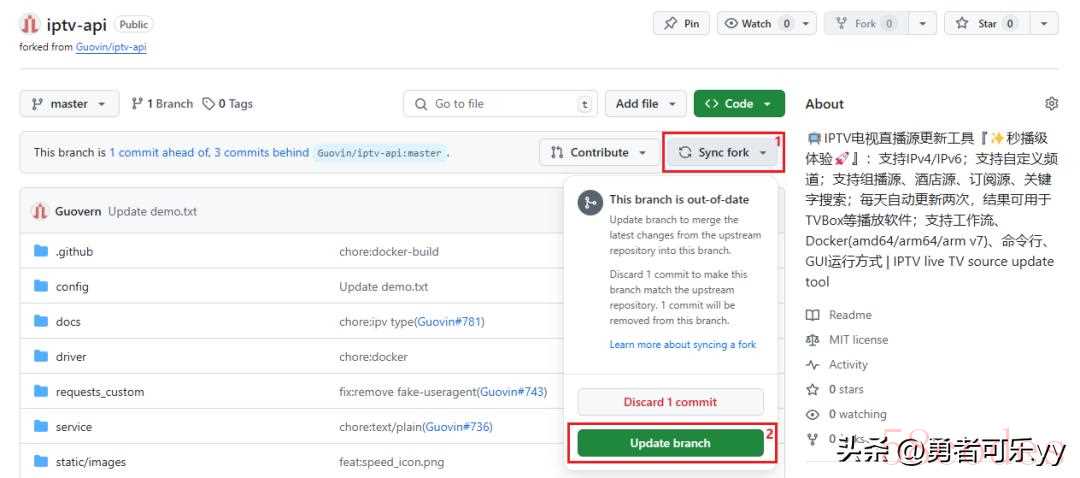The image size is (1080, 478).
Task: Open the Readme link in About
Action: (850, 315)
